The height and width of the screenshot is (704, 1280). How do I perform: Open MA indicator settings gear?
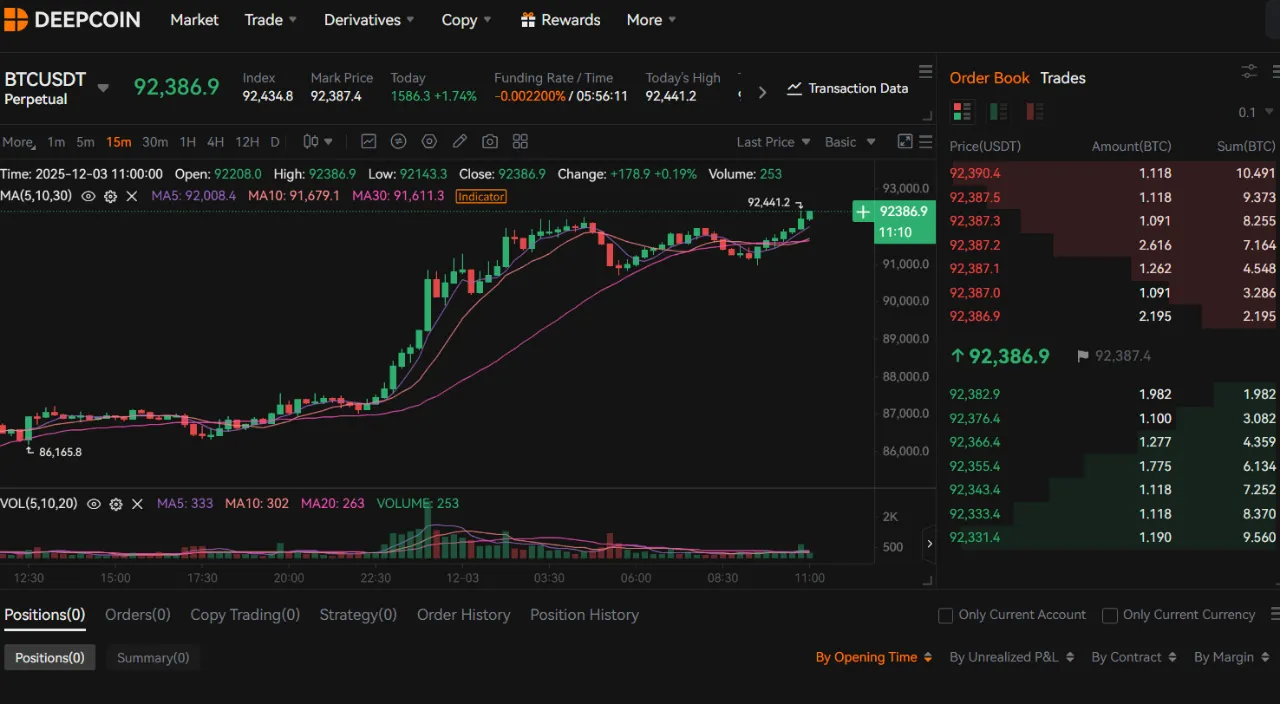coord(111,196)
